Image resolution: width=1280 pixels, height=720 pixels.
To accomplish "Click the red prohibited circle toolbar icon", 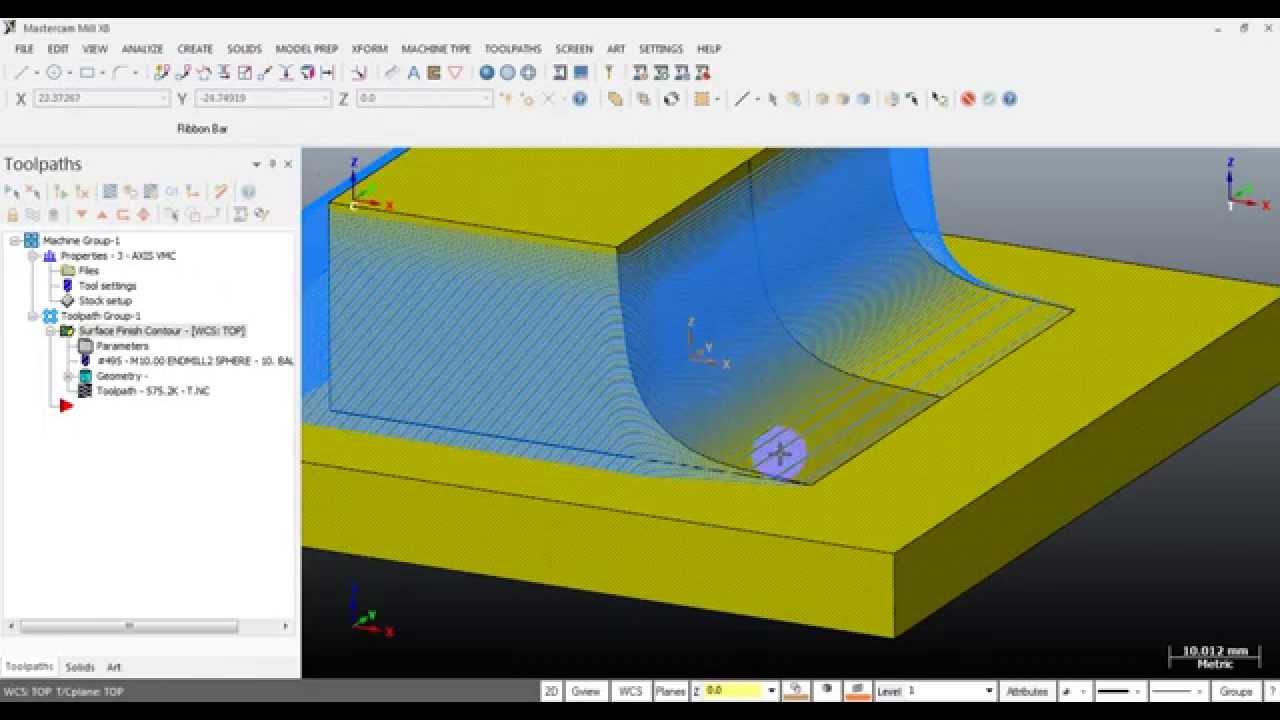I will click(968, 99).
